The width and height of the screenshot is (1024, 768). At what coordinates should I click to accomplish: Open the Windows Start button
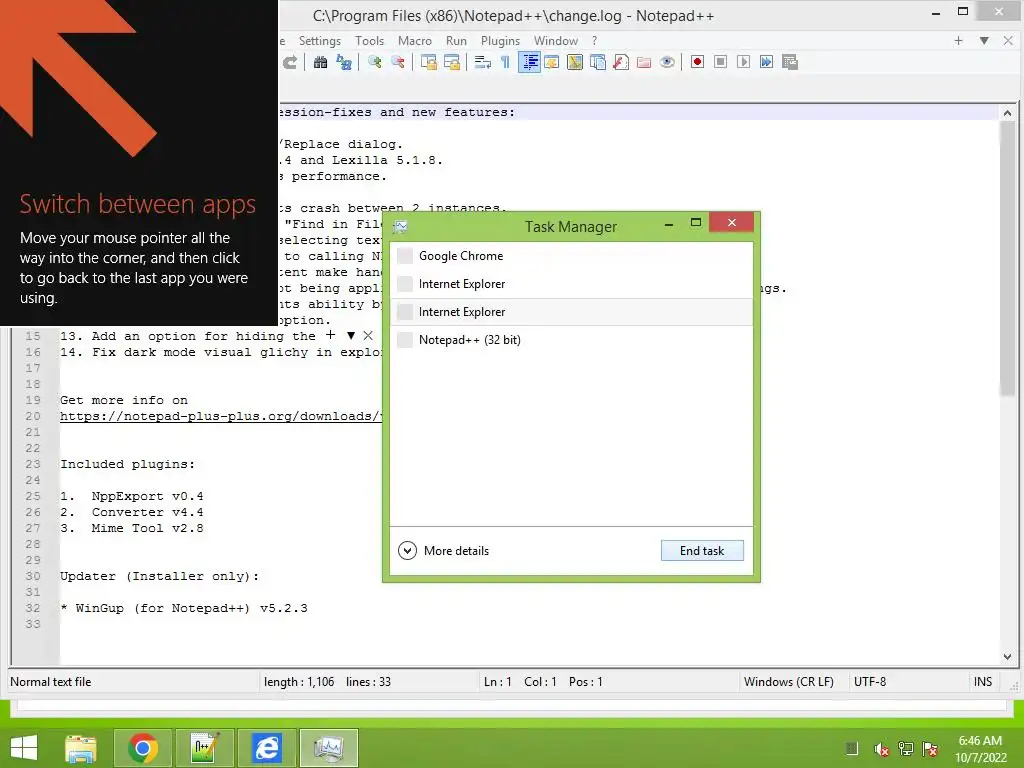(x=24, y=748)
